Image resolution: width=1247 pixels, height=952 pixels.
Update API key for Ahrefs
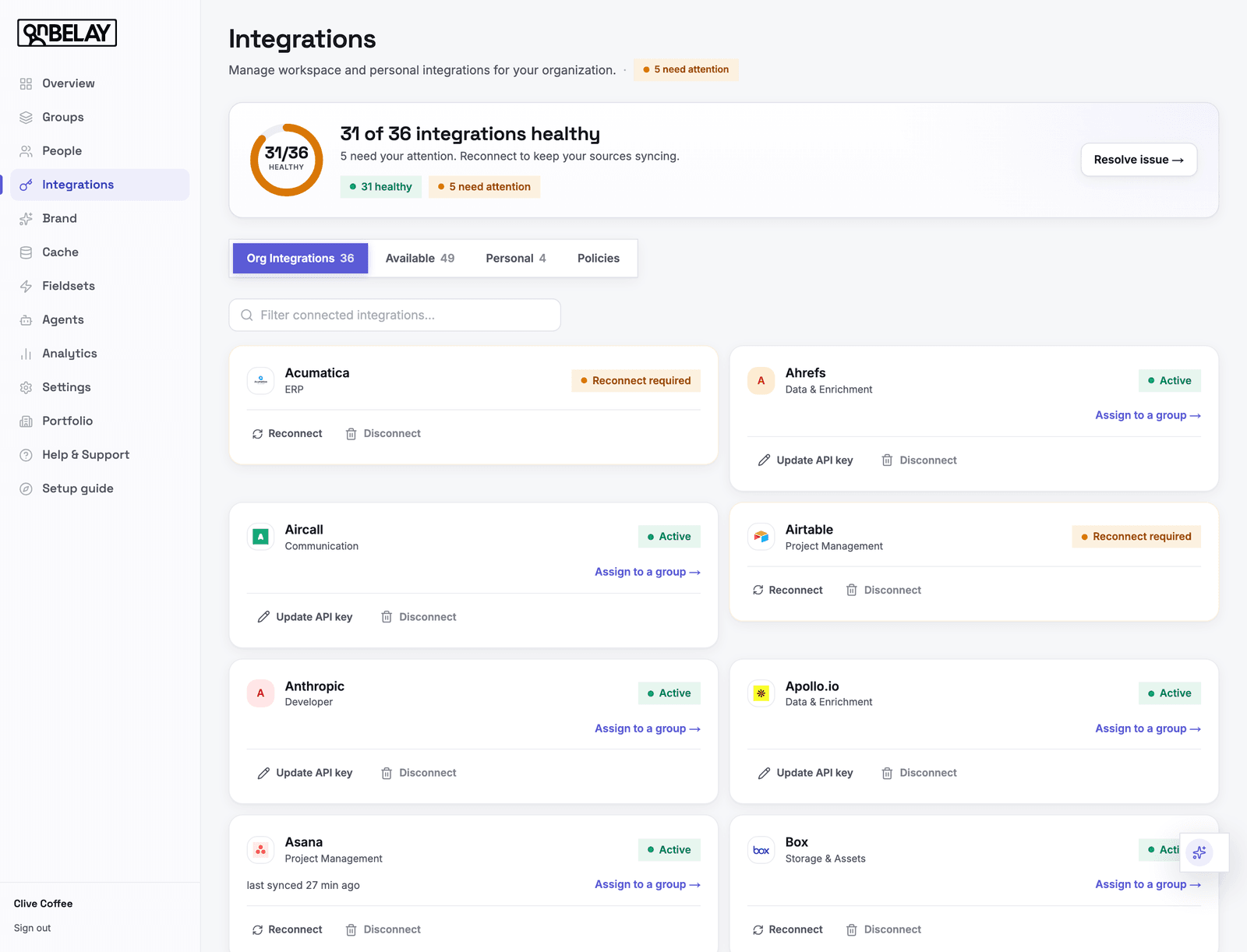pos(806,460)
